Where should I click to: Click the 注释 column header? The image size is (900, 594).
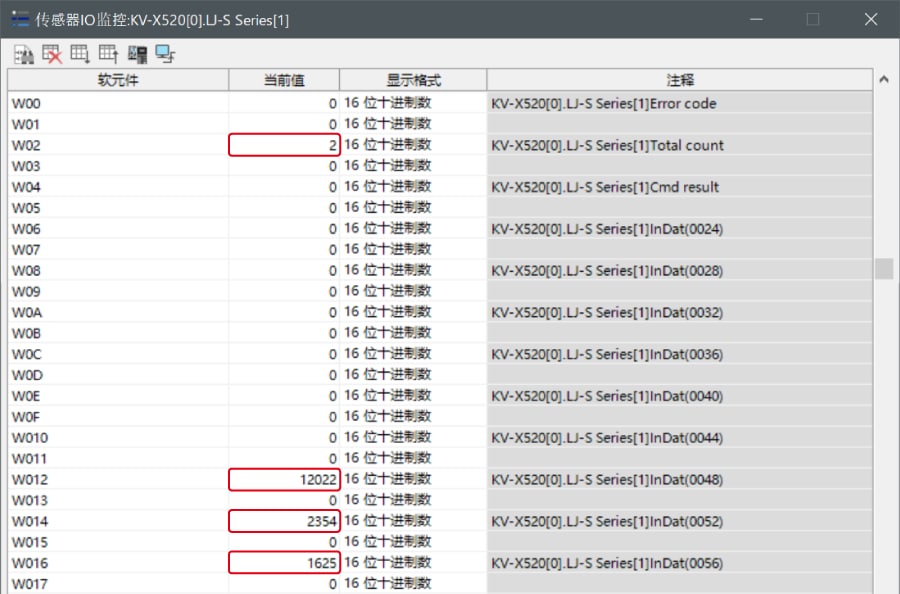(680, 80)
